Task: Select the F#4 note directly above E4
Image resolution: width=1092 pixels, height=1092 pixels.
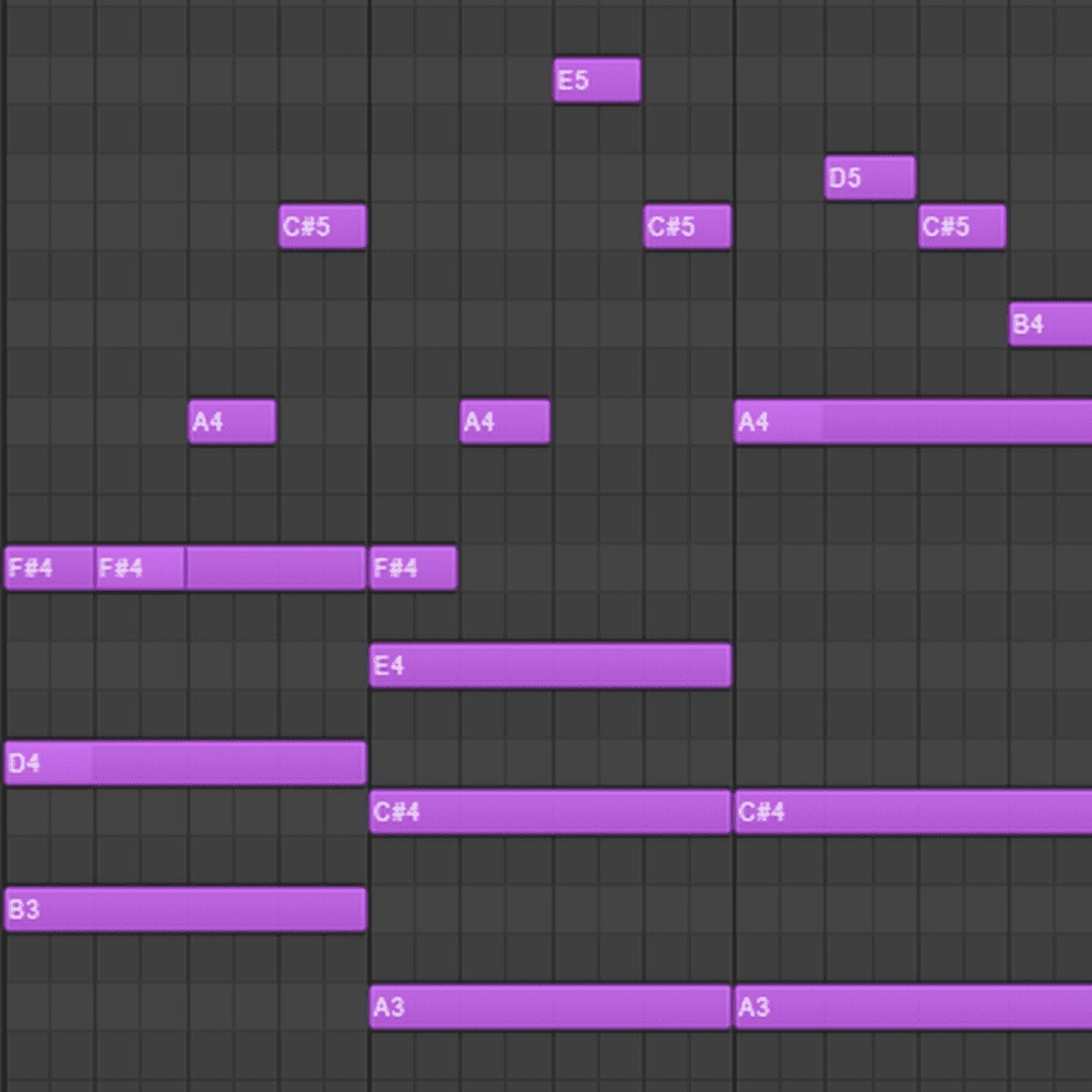Action: [413, 568]
